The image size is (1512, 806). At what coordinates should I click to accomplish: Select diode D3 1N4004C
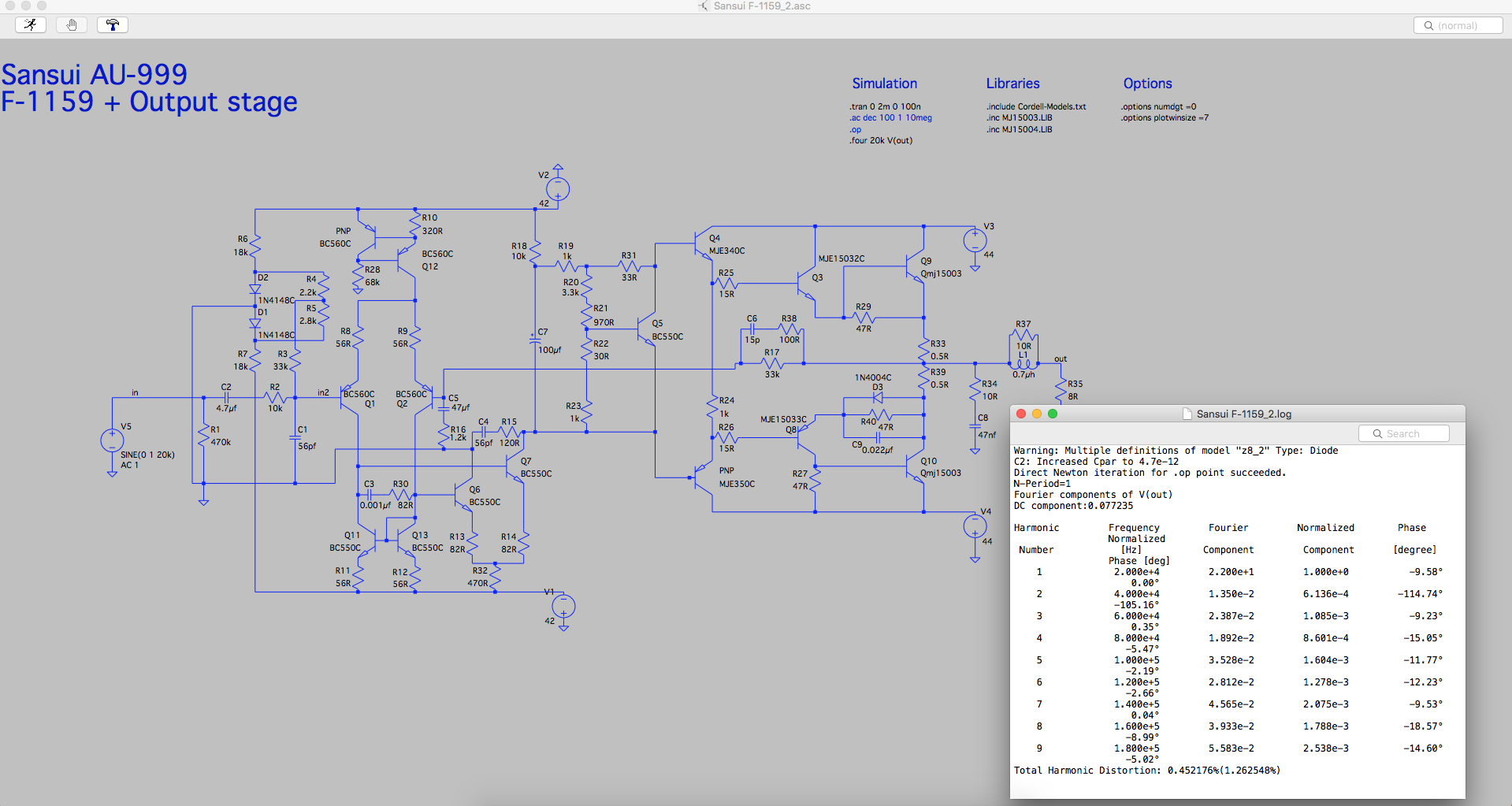point(877,398)
